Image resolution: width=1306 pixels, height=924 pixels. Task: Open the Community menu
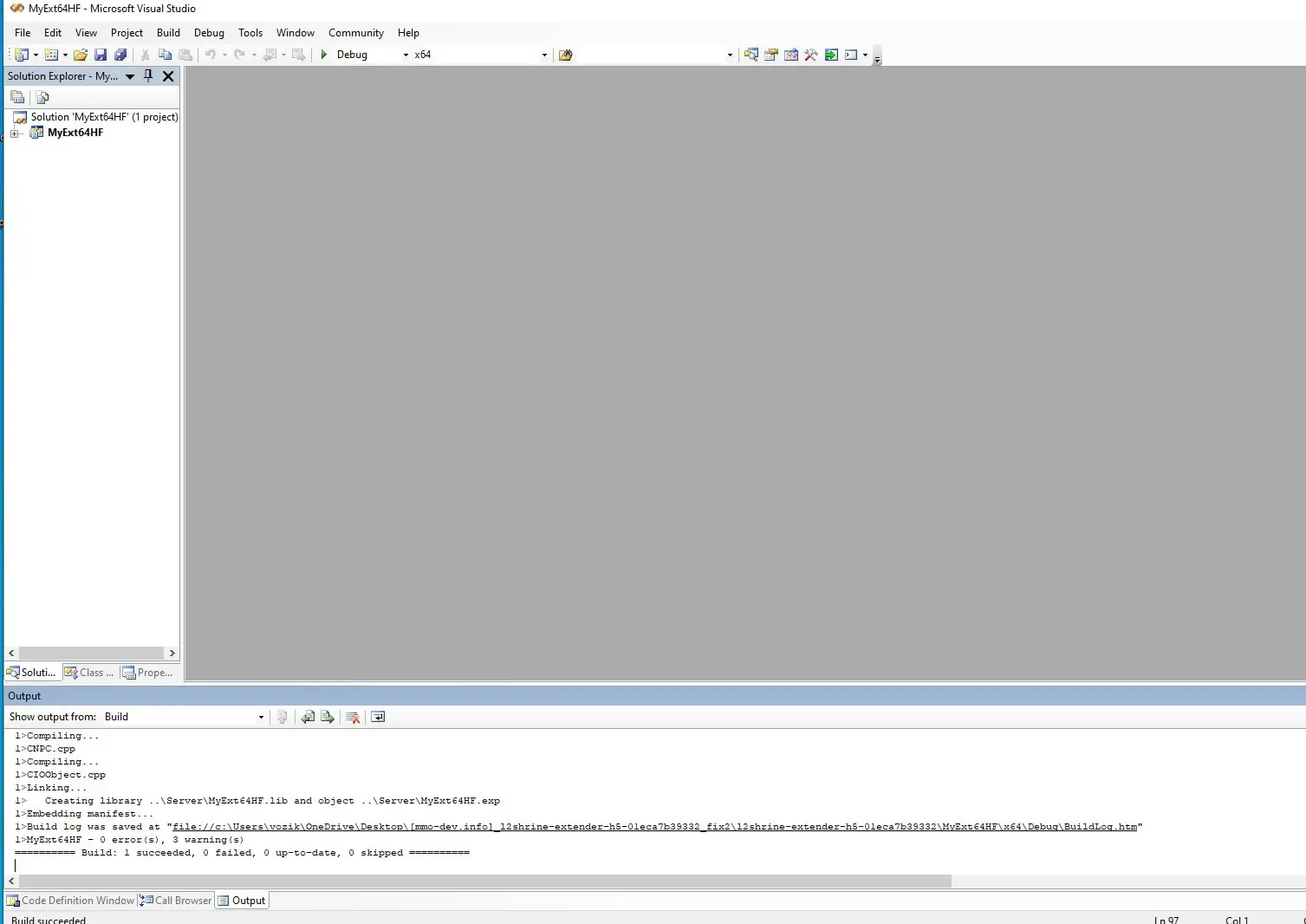356,33
